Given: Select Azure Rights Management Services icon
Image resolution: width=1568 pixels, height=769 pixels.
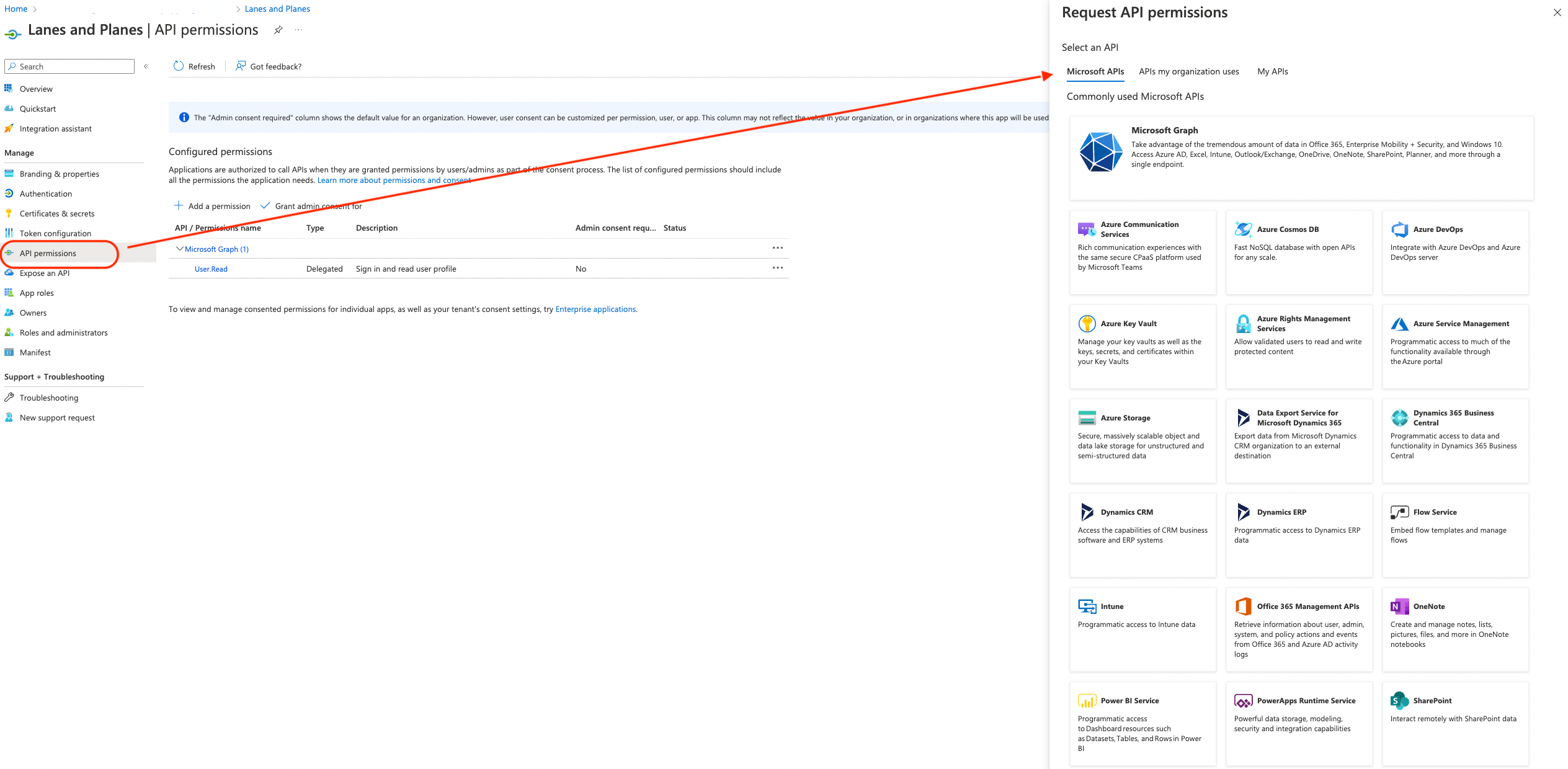Looking at the screenshot, I should 1243,324.
